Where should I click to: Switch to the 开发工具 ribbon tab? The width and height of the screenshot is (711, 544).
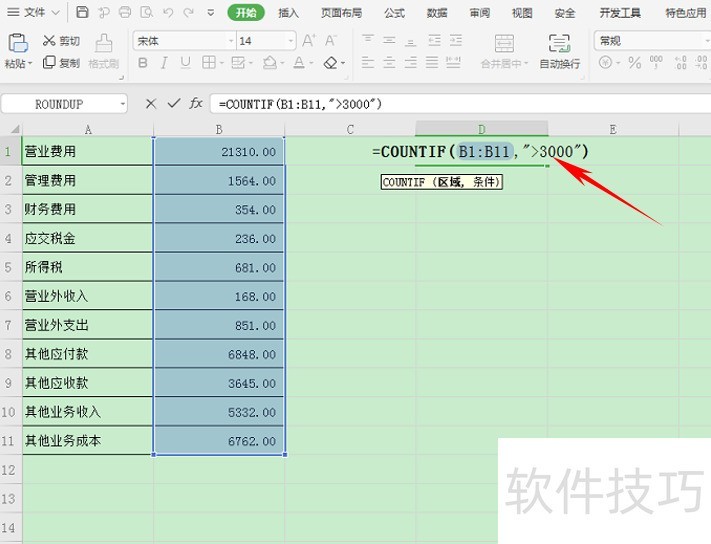tap(620, 13)
